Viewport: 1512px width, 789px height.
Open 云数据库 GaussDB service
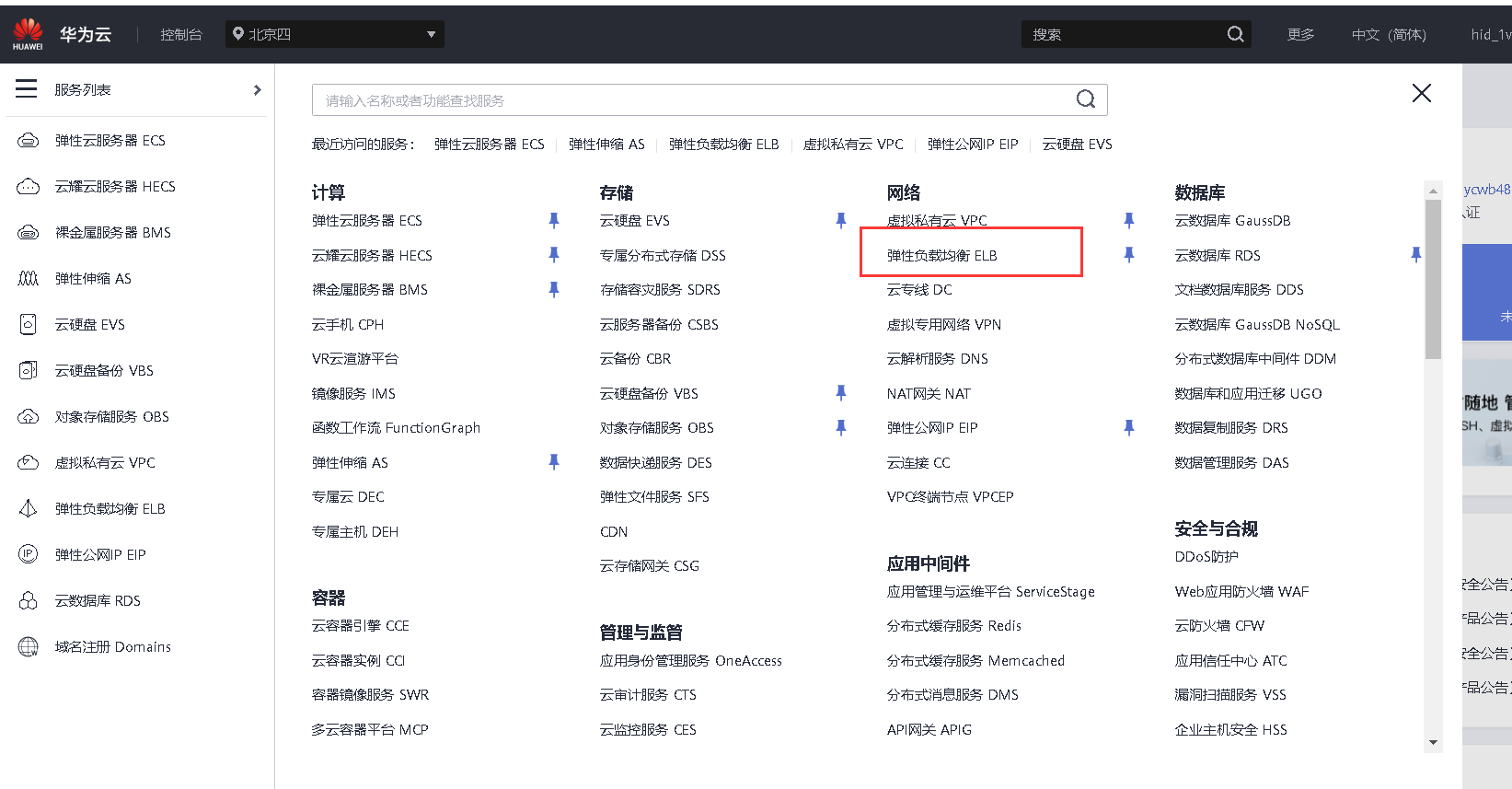[1232, 221]
